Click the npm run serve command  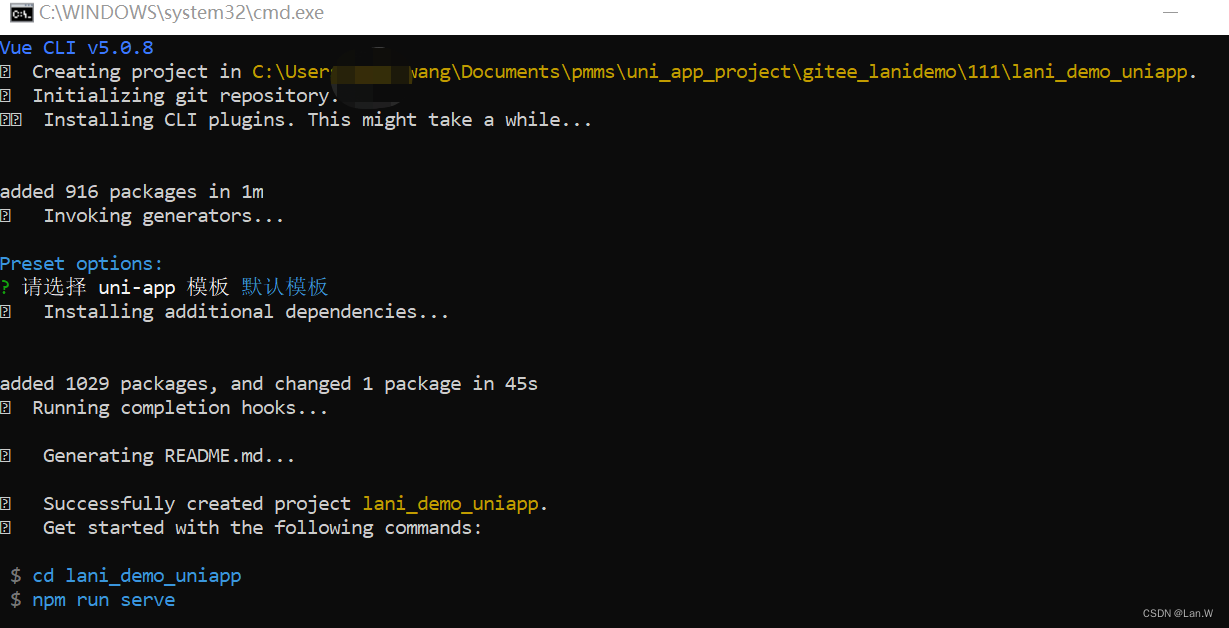click(x=104, y=600)
